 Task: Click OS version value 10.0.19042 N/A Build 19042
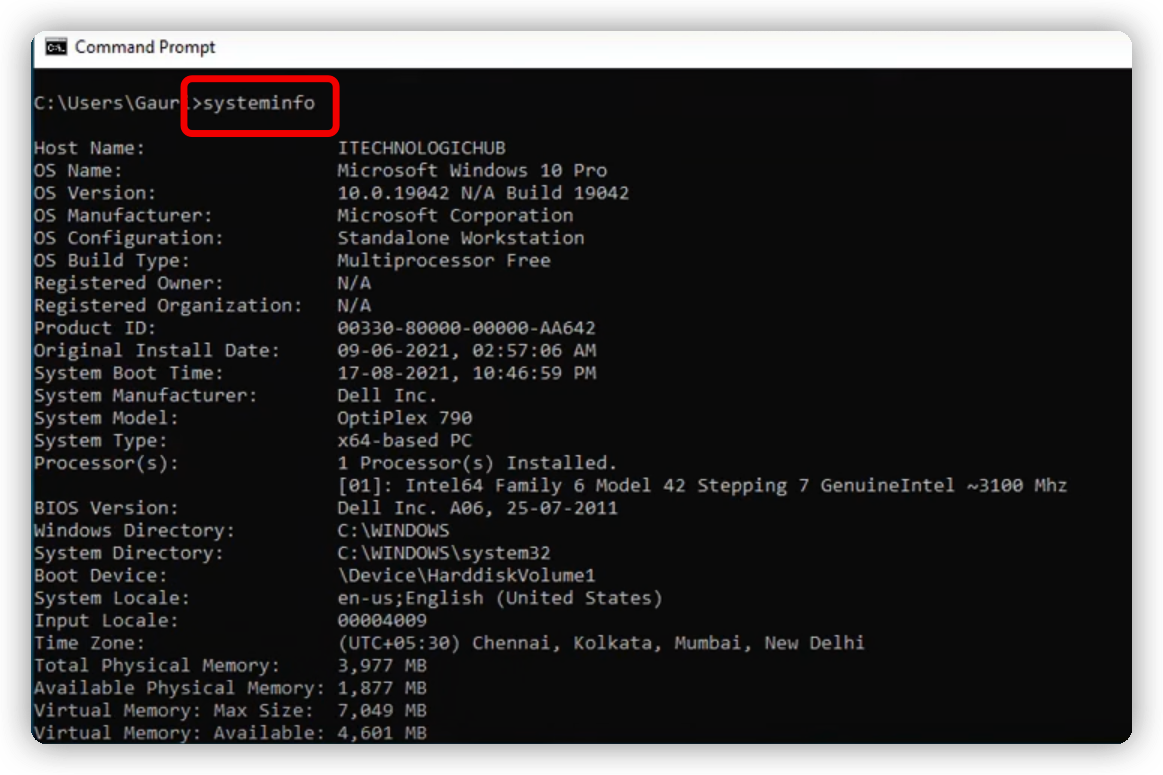[x=483, y=193]
